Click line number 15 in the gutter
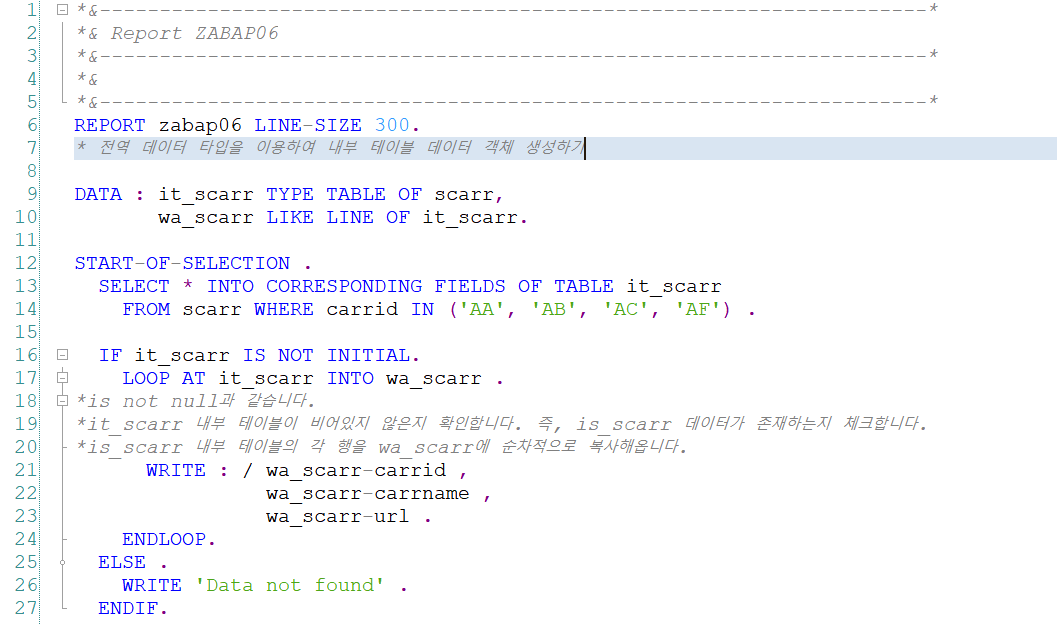This screenshot has width=1057, height=625. click(x=26, y=332)
